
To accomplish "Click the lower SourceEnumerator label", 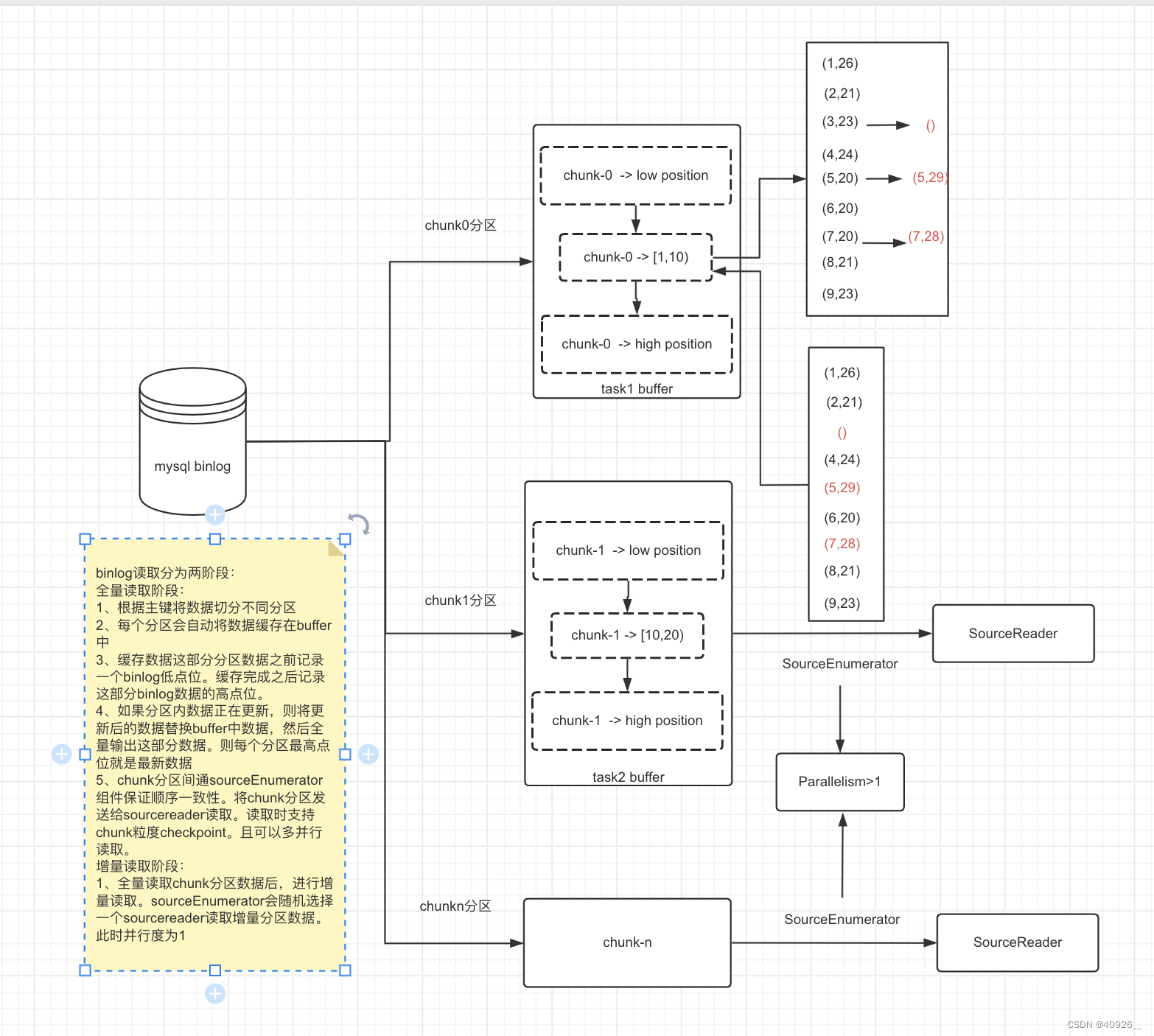I will (x=842, y=920).
